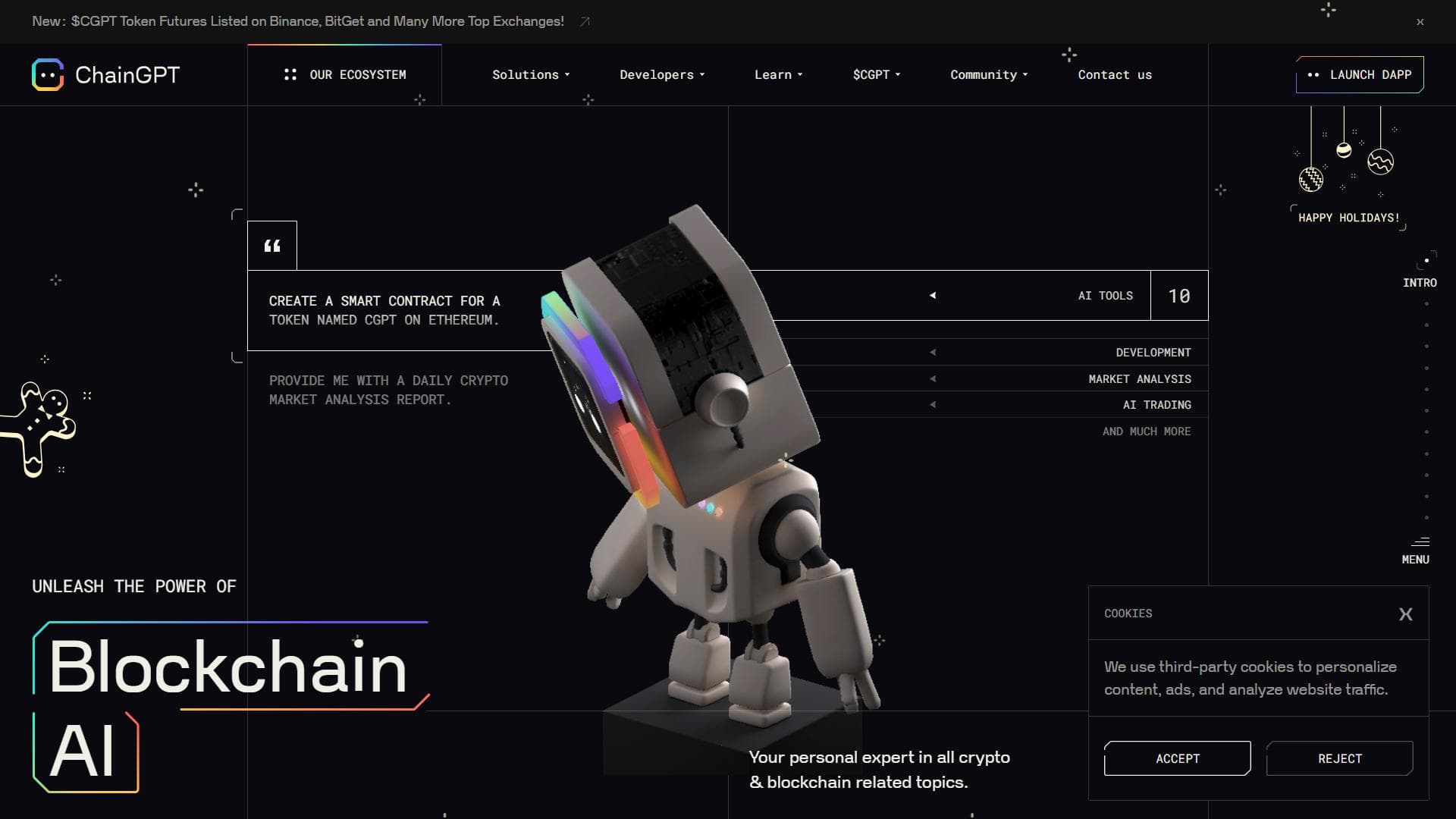
Task: Select the AI TRADING category
Action: (1156, 405)
